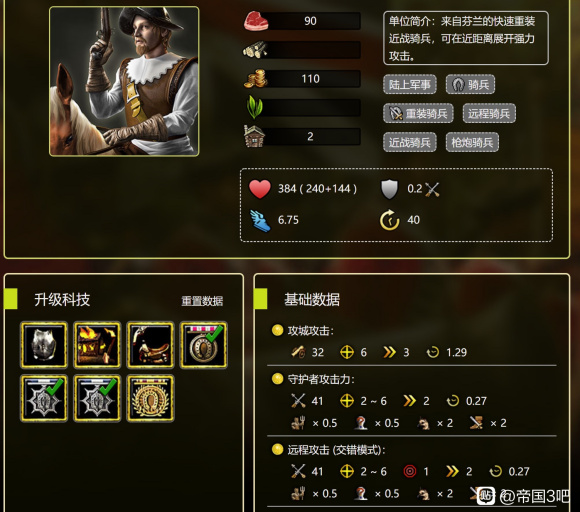The width and height of the screenshot is (580, 512).
Task: Select the silver breastplate armor upgrade
Action: 44,345
